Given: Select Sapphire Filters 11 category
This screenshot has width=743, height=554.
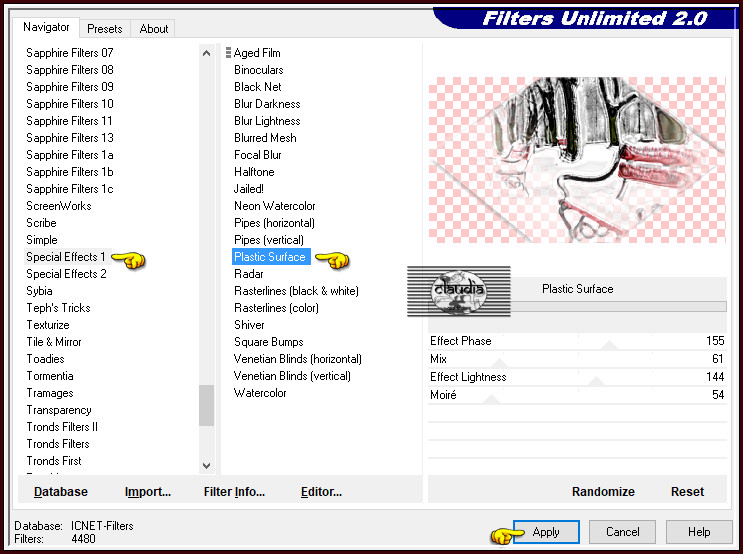Looking at the screenshot, I should point(69,121).
